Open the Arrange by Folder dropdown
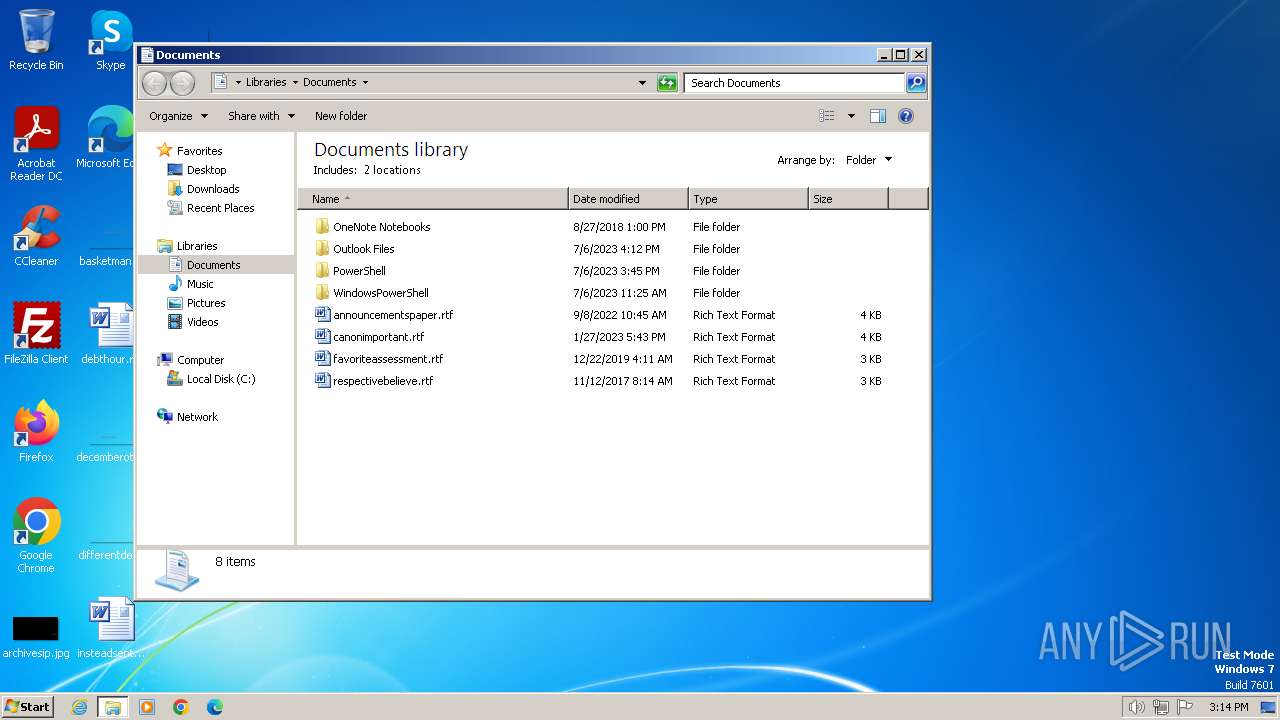Screen dimensions: 1280x720 point(869,160)
